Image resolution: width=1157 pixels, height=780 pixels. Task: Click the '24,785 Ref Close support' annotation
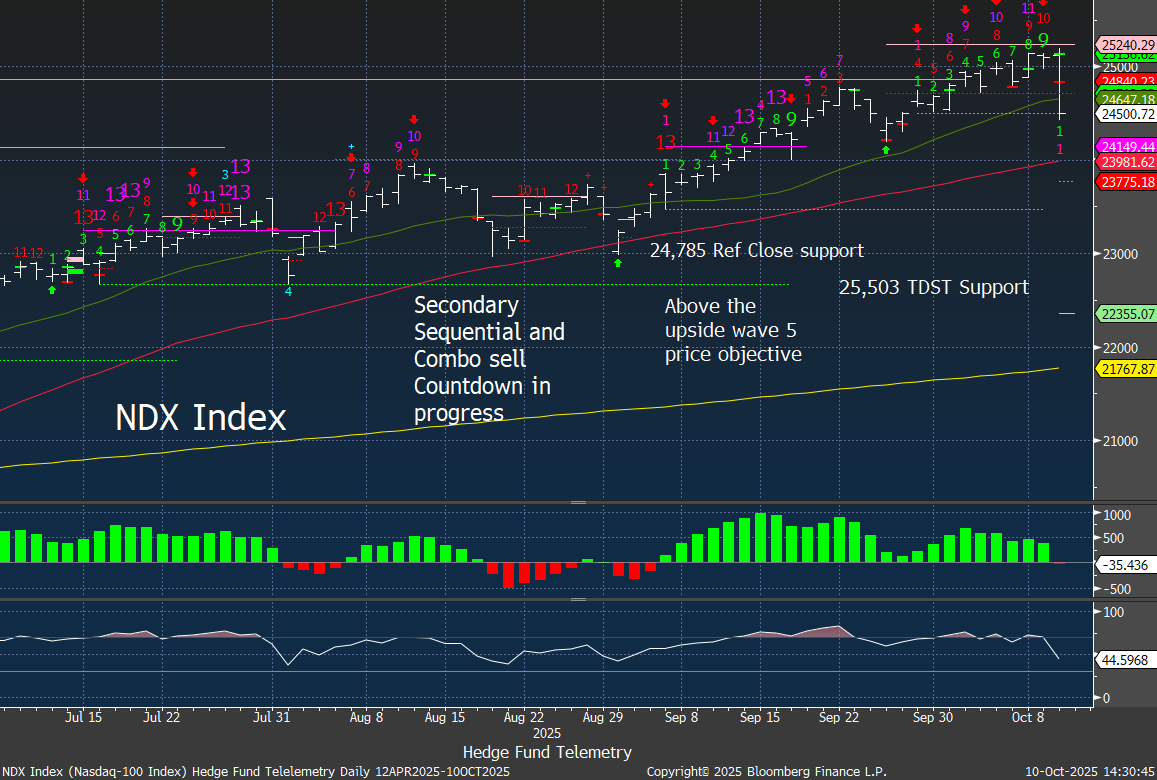tap(756, 250)
